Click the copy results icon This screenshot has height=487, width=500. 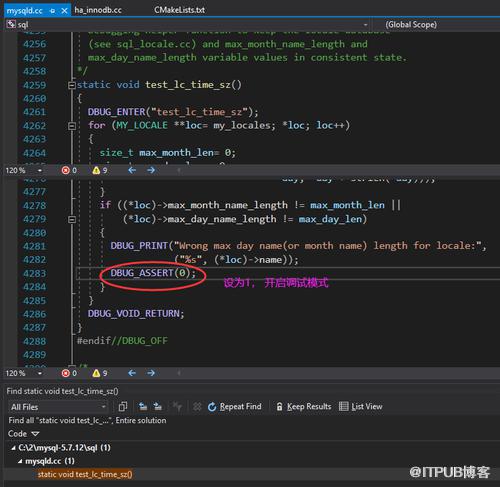tap(123, 407)
